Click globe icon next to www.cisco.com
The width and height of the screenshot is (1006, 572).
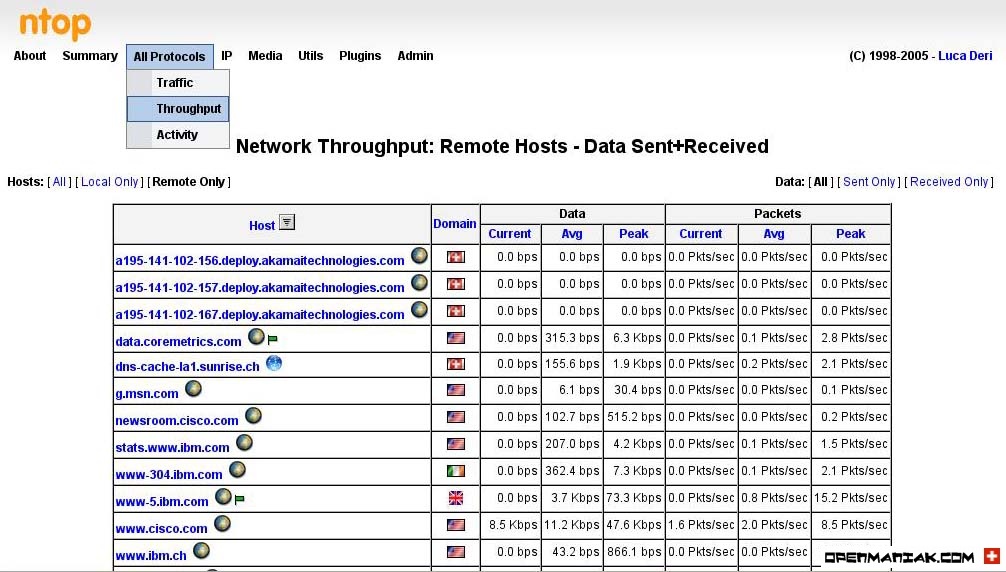[222, 523]
